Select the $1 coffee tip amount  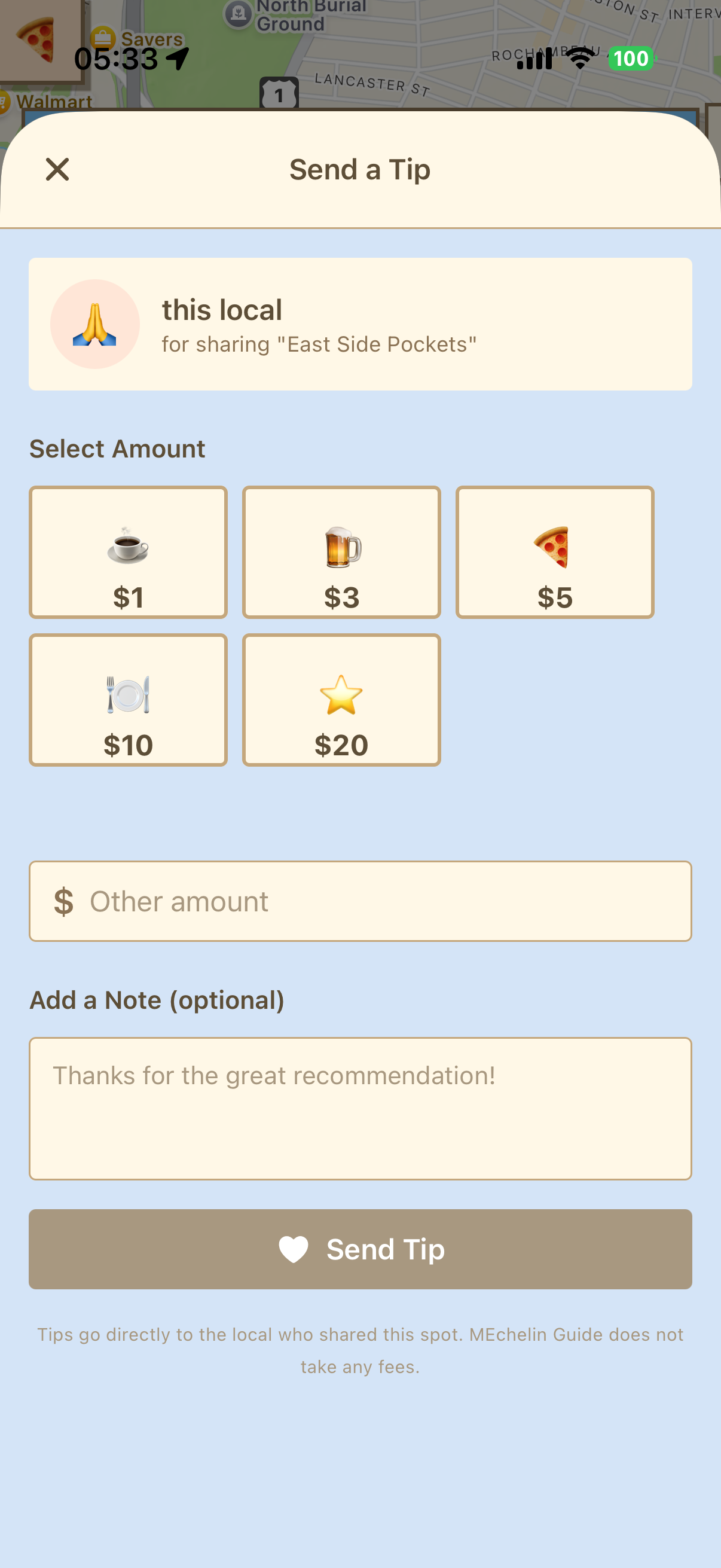tap(129, 552)
